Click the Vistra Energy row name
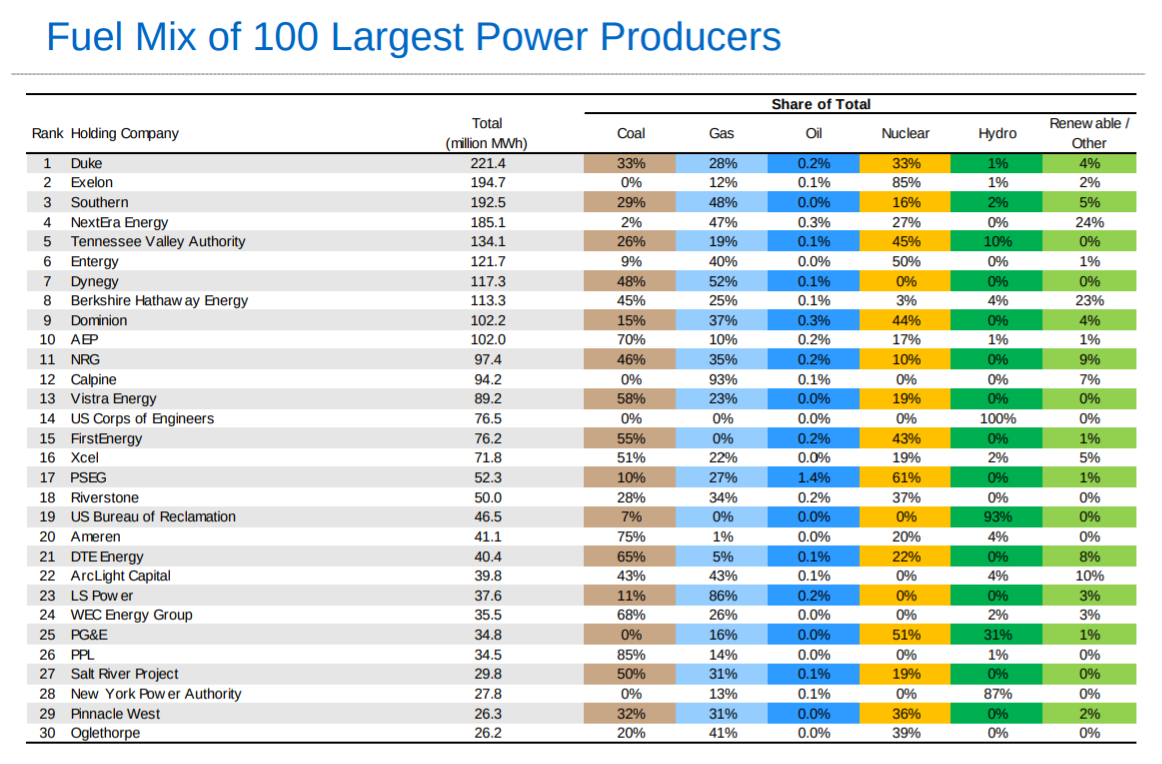The height and width of the screenshot is (764, 1162). (113, 399)
